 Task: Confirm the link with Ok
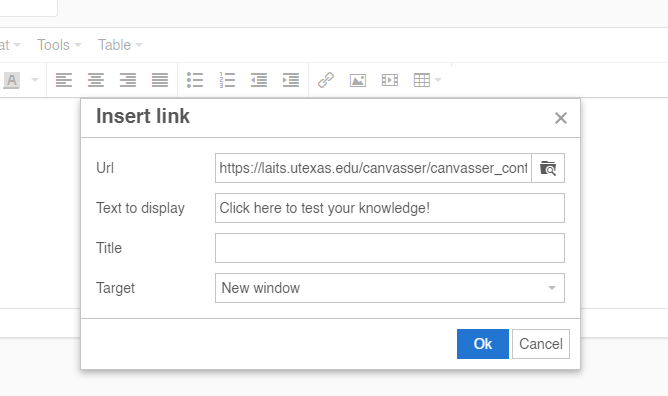coord(483,344)
